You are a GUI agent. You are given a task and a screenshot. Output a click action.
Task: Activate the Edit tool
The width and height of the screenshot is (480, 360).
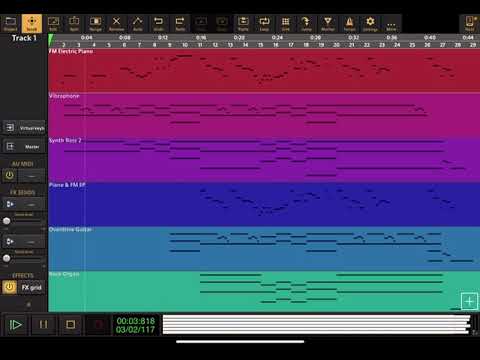(53, 23)
